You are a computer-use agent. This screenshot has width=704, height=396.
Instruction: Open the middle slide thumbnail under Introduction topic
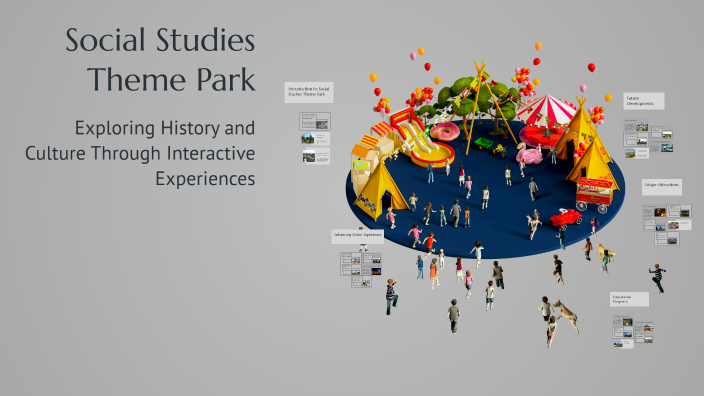(315, 138)
